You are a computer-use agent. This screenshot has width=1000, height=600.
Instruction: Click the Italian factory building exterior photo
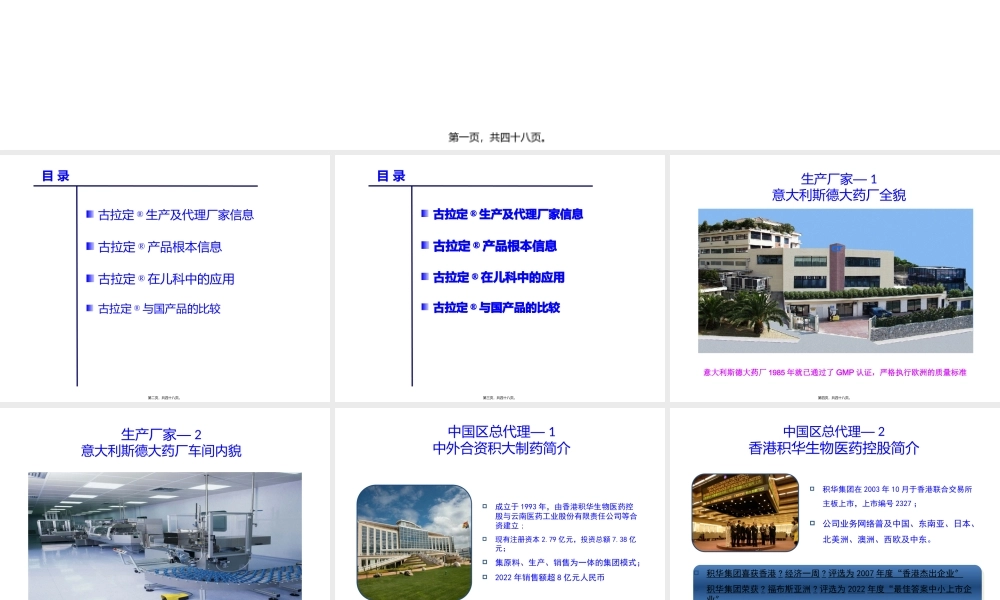835,280
